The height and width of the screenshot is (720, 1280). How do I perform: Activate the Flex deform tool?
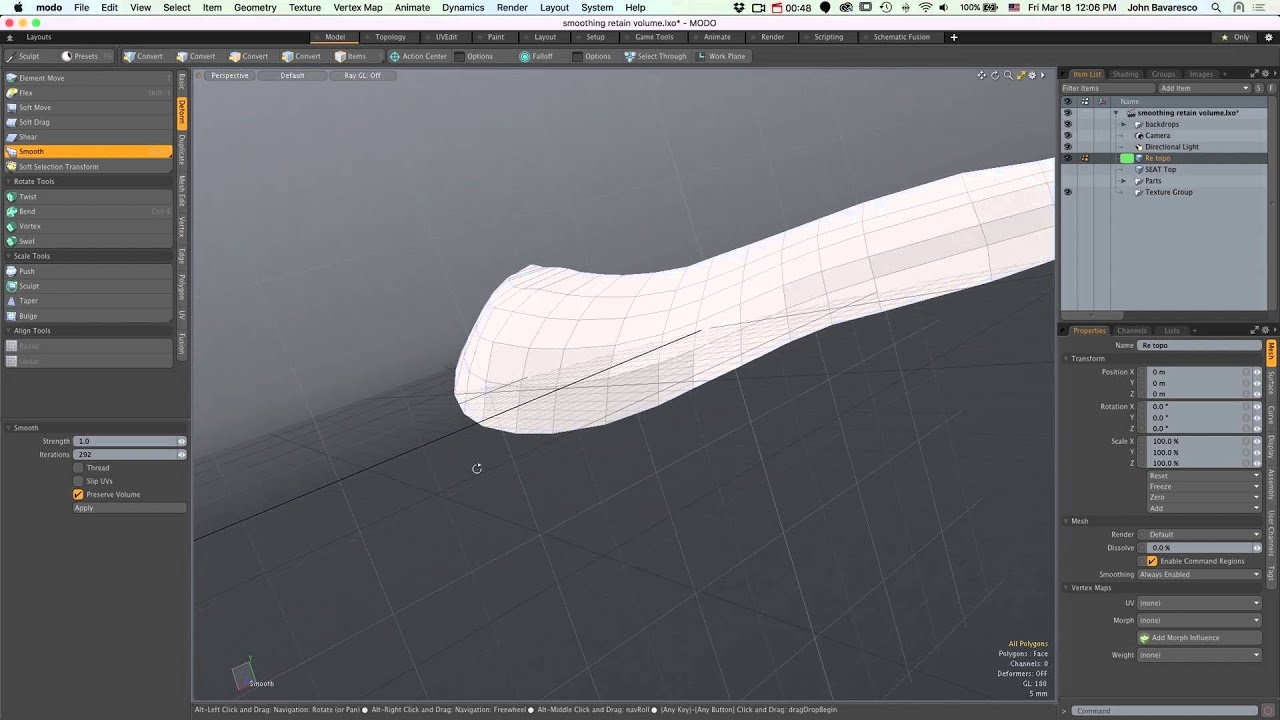(88, 93)
